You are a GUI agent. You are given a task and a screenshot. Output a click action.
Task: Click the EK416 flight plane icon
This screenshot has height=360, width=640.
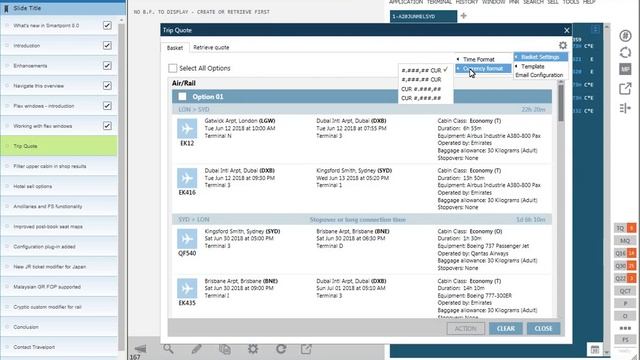187,178
